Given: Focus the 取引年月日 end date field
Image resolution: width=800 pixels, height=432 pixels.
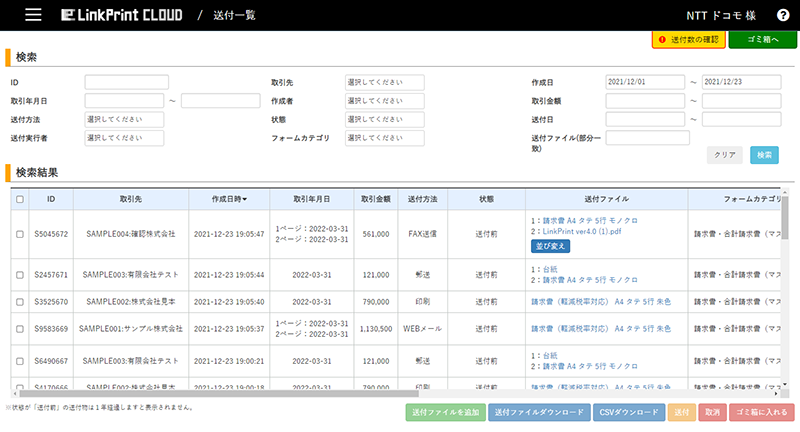Looking at the screenshot, I should [x=220, y=101].
